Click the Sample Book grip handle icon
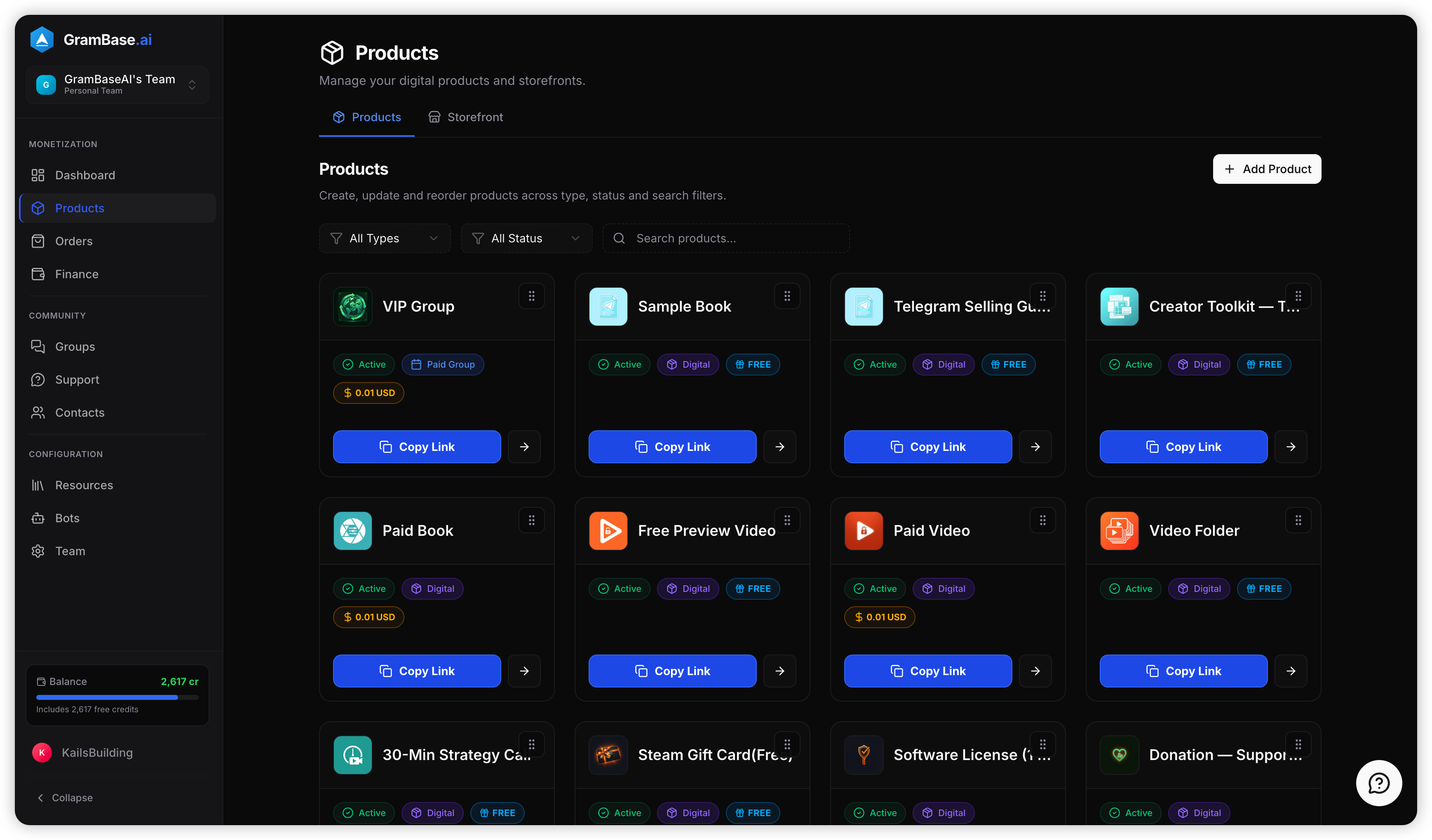Viewport: 1432px width, 840px height. tap(787, 296)
